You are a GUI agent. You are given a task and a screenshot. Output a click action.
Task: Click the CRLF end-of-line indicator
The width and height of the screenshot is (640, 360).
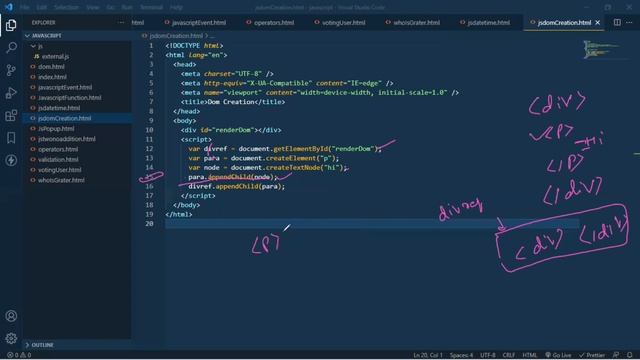pyautogui.click(x=509, y=355)
